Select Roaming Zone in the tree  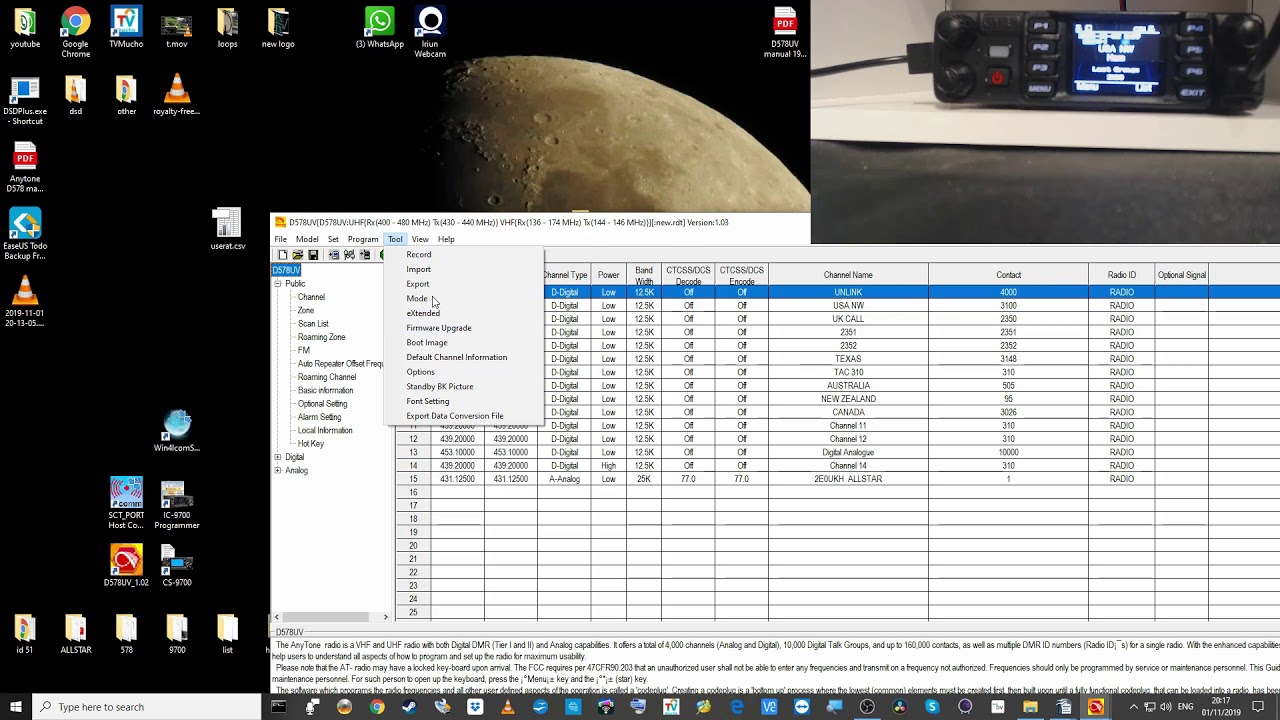321,337
